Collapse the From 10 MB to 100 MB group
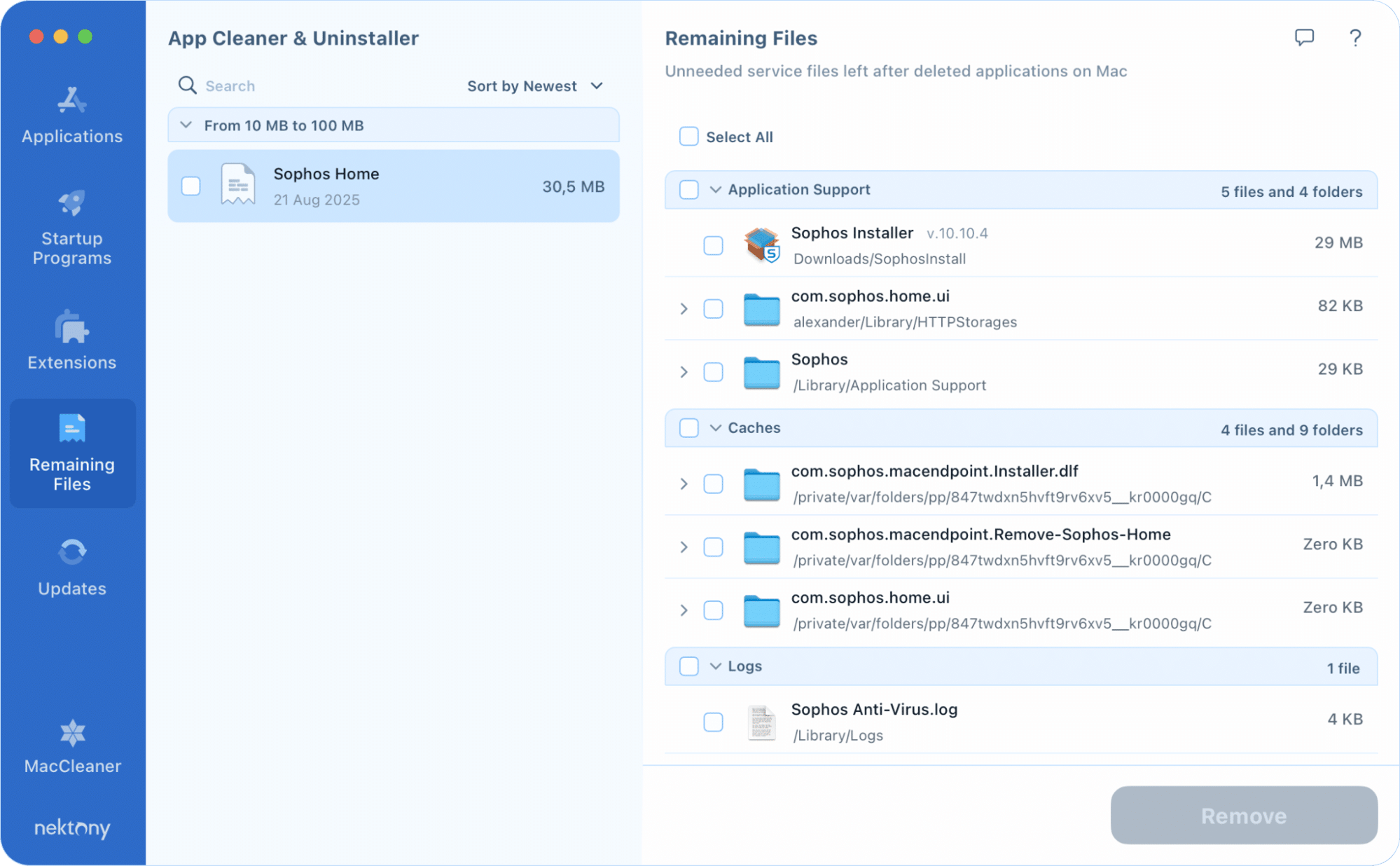Image resolution: width=1400 pixels, height=866 pixels. pyautogui.click(x=185, y=125)
